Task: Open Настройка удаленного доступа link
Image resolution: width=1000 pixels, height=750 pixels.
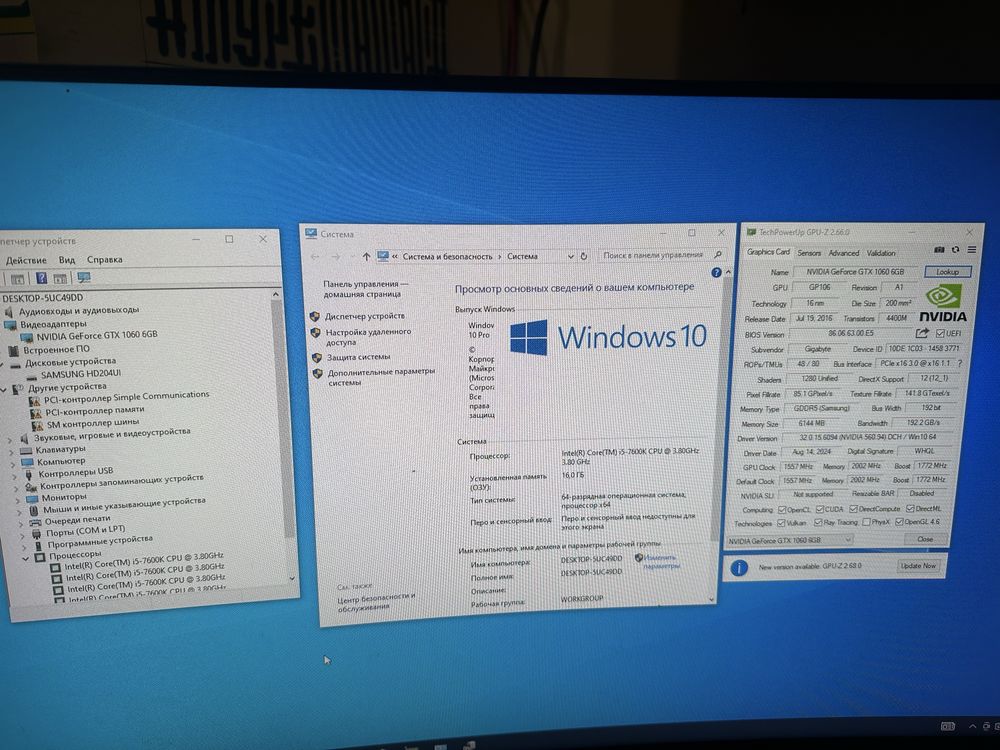Action: point(368,337)
